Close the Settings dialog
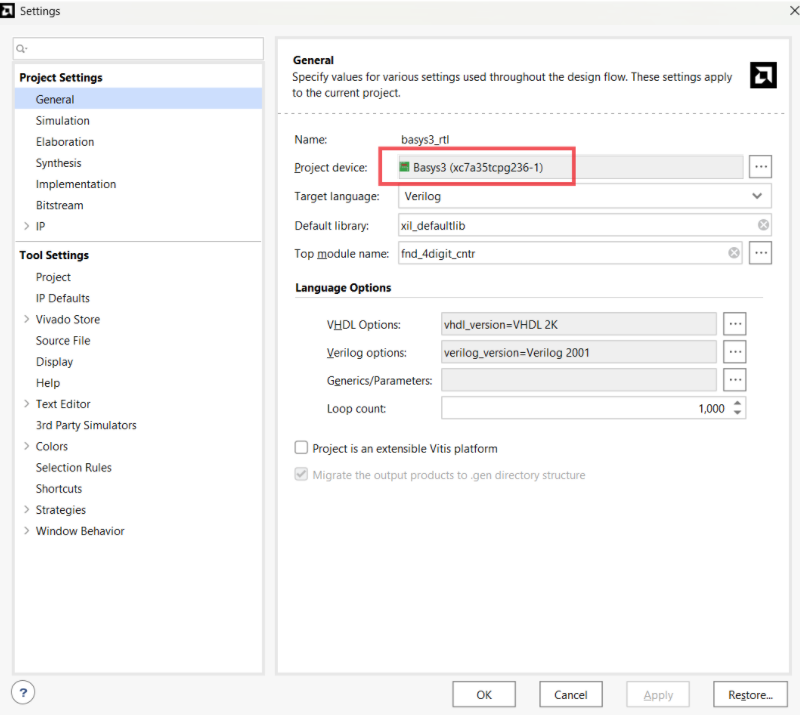Image resolution: width=800 pixels, height=715 pixels. click(x=794, y=10)
